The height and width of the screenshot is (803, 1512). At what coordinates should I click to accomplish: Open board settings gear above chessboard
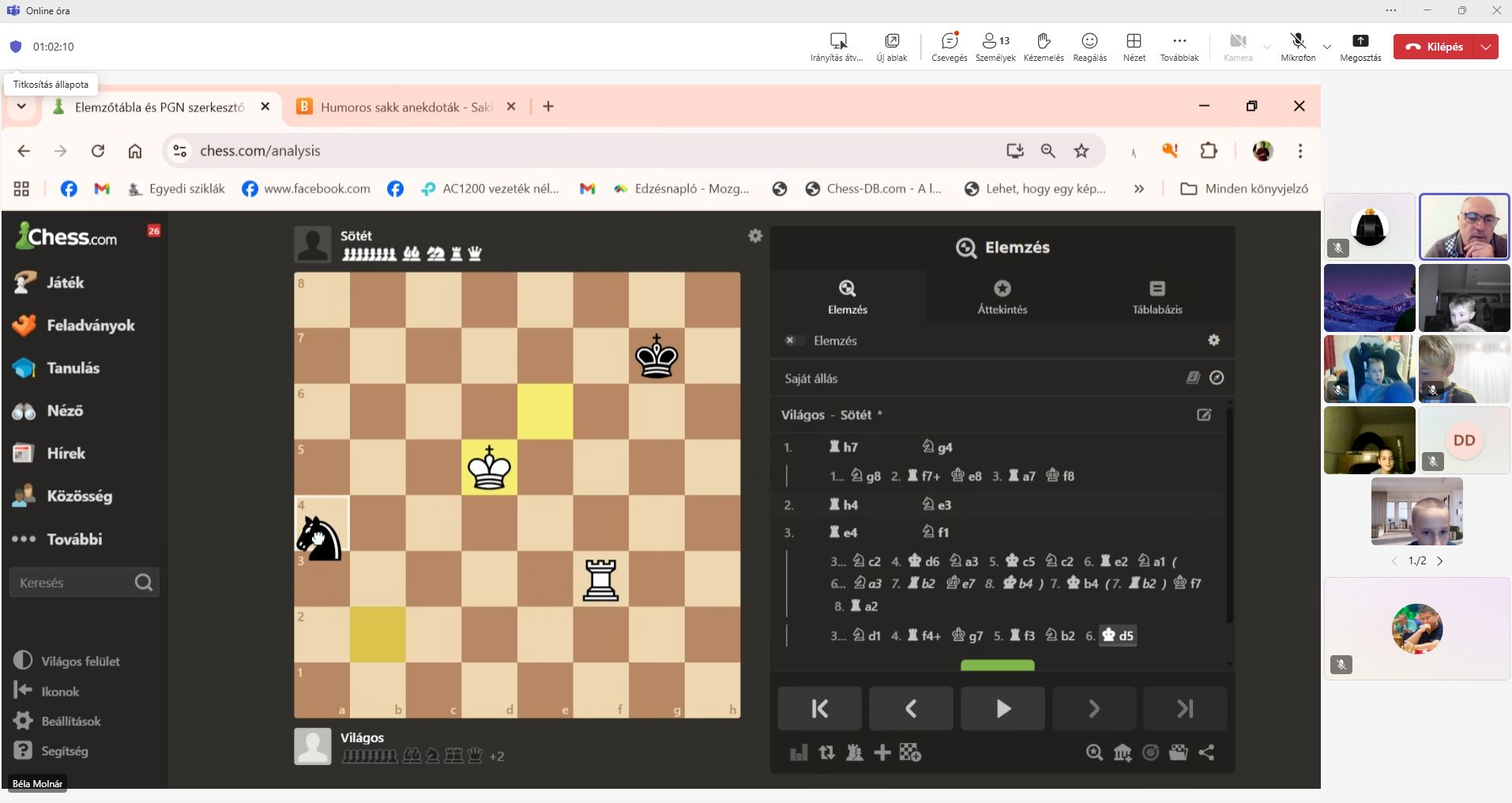point(755,236)
